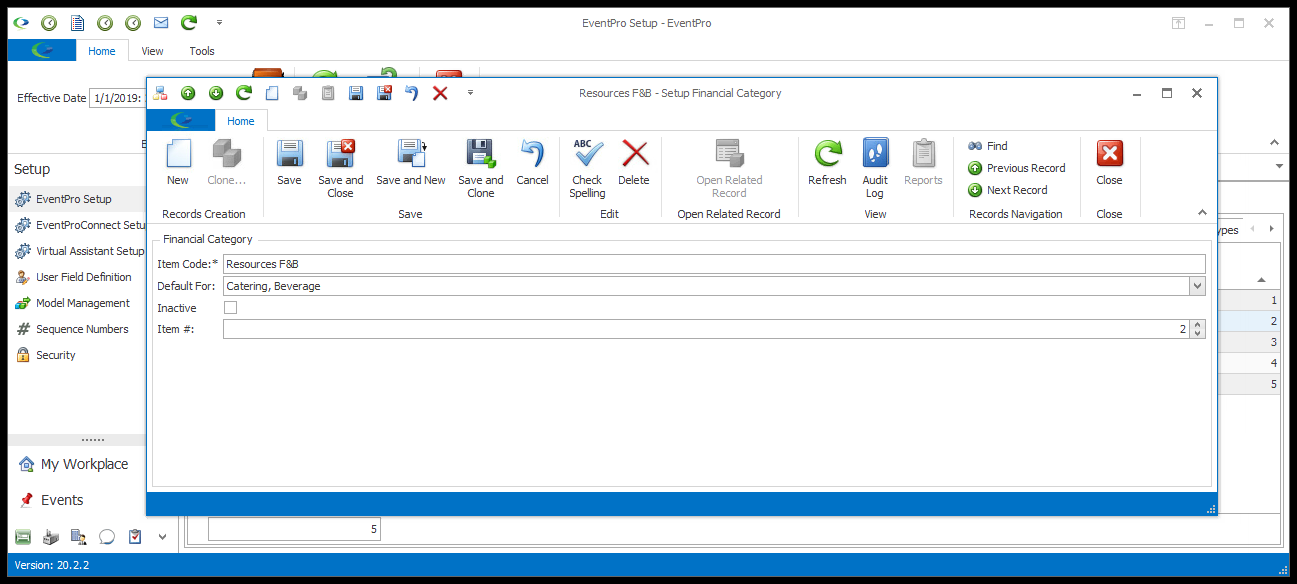Click the building with person icon in the navigation bar
This screenshot has height=584, width=1297.
click(x=79, y=537)
